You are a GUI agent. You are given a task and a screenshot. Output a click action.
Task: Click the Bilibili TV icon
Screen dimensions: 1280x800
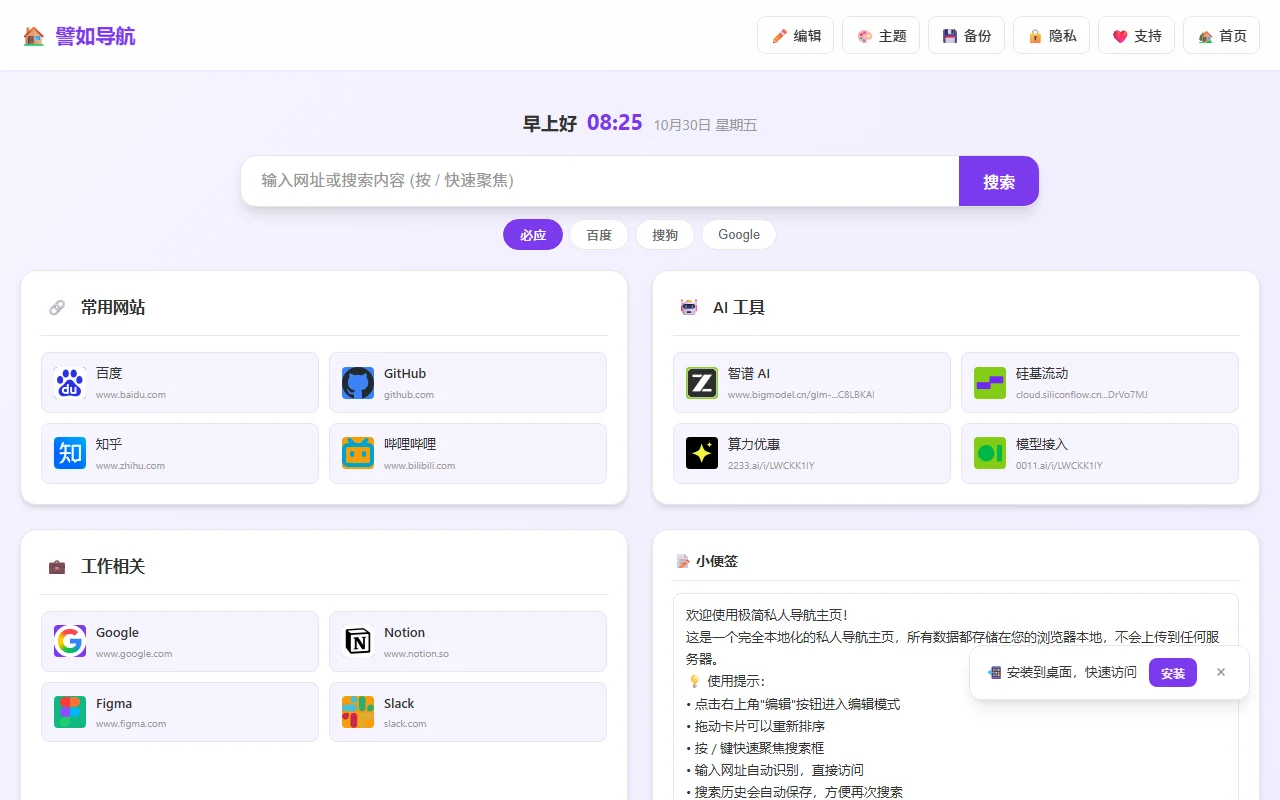pyautogui.click(x=358, y=453)
